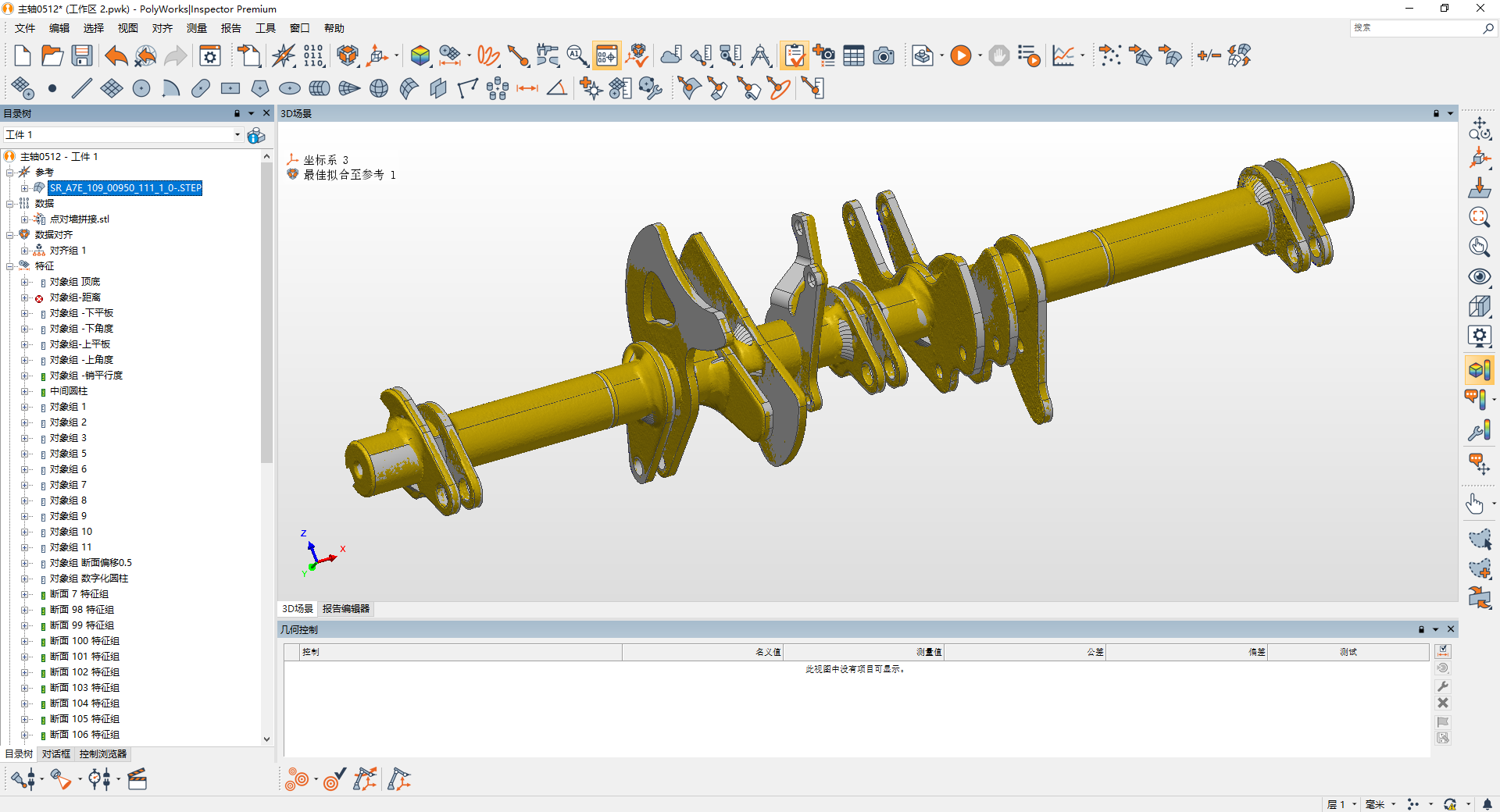This screenshot has width=1500, height=812.
Task: Capture a snapshot with the camera icon
Action: (884, 56)
